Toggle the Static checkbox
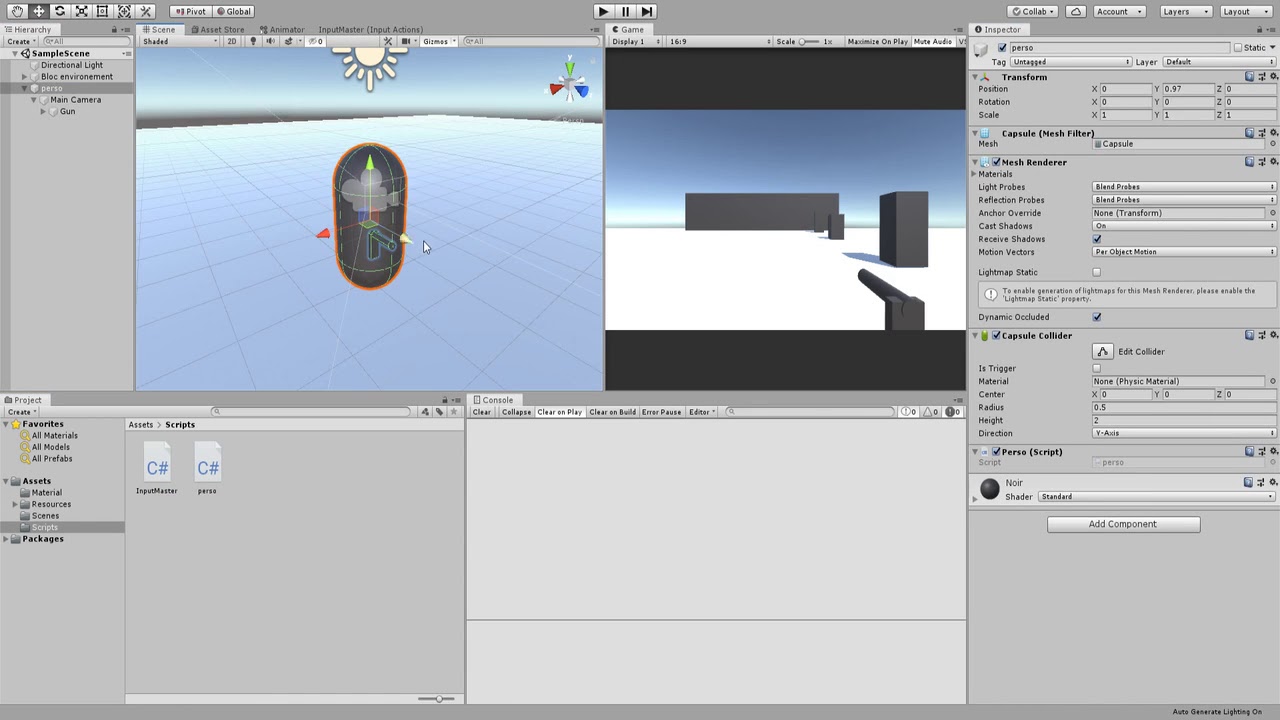The width and height of the screenshot is (1280, 720). click(x=1237, y=48)
